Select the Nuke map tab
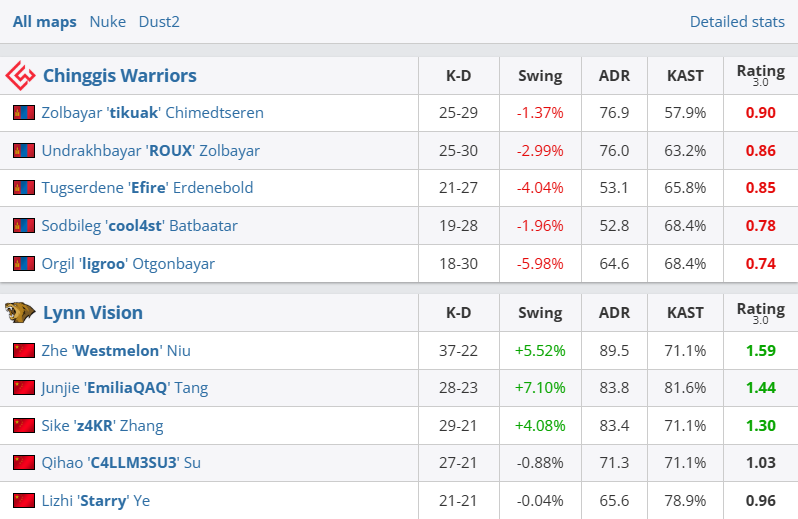The image size is (798, 519). [x=108, y=21]
